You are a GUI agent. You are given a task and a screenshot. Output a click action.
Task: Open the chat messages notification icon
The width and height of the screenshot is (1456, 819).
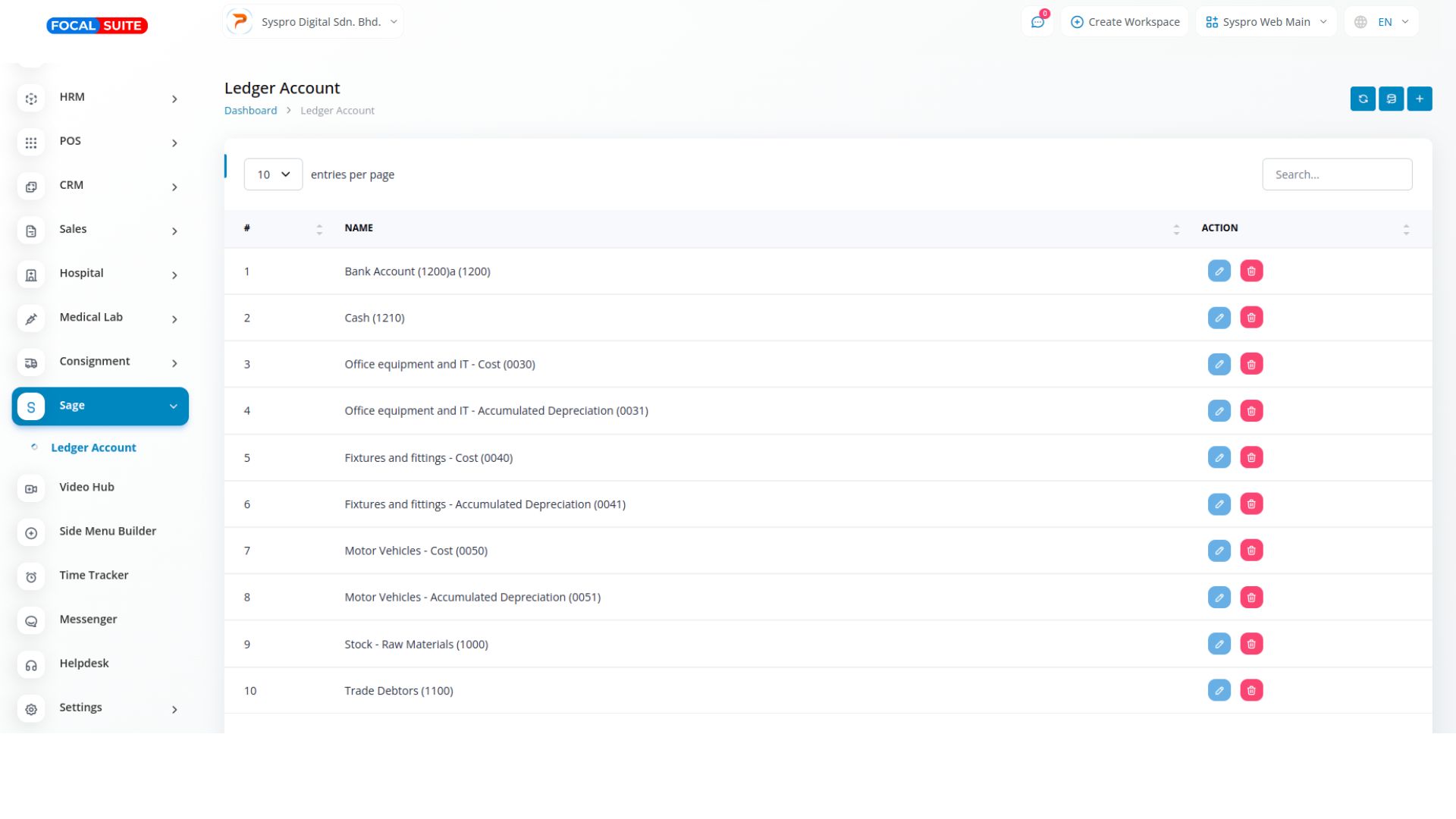click(1037, 22)
